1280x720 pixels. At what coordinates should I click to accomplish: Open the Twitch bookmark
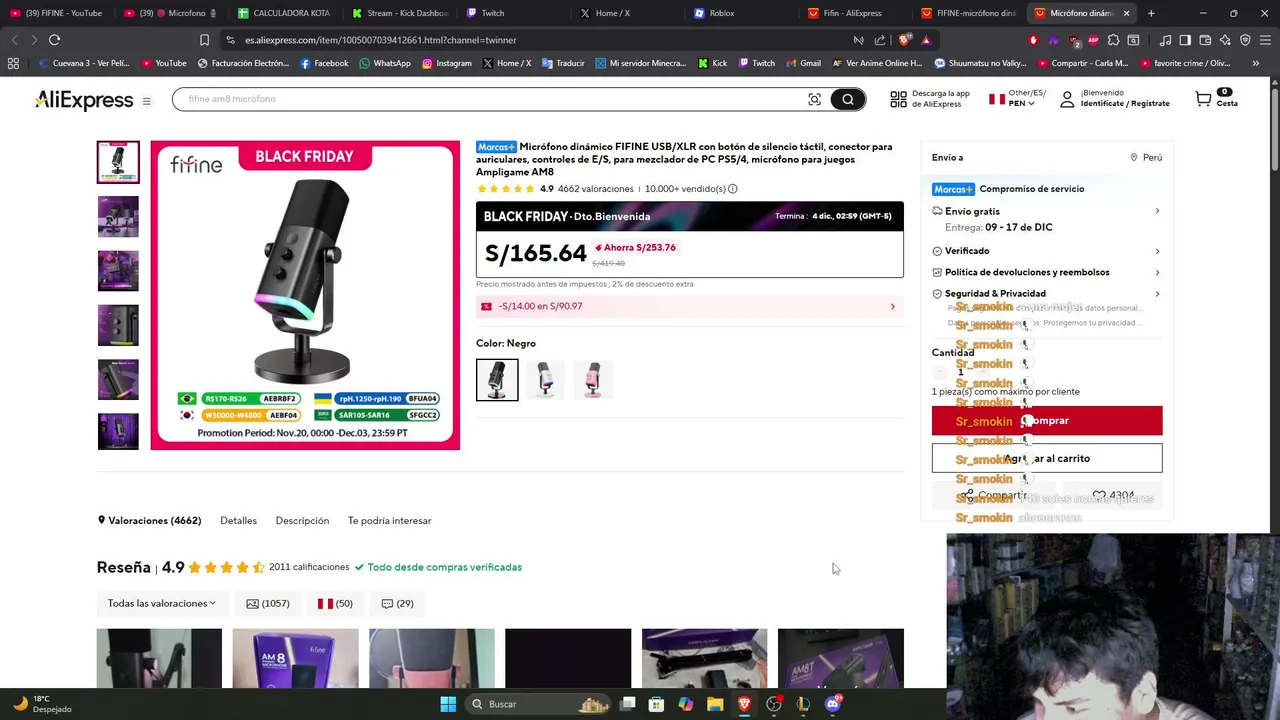756,63
